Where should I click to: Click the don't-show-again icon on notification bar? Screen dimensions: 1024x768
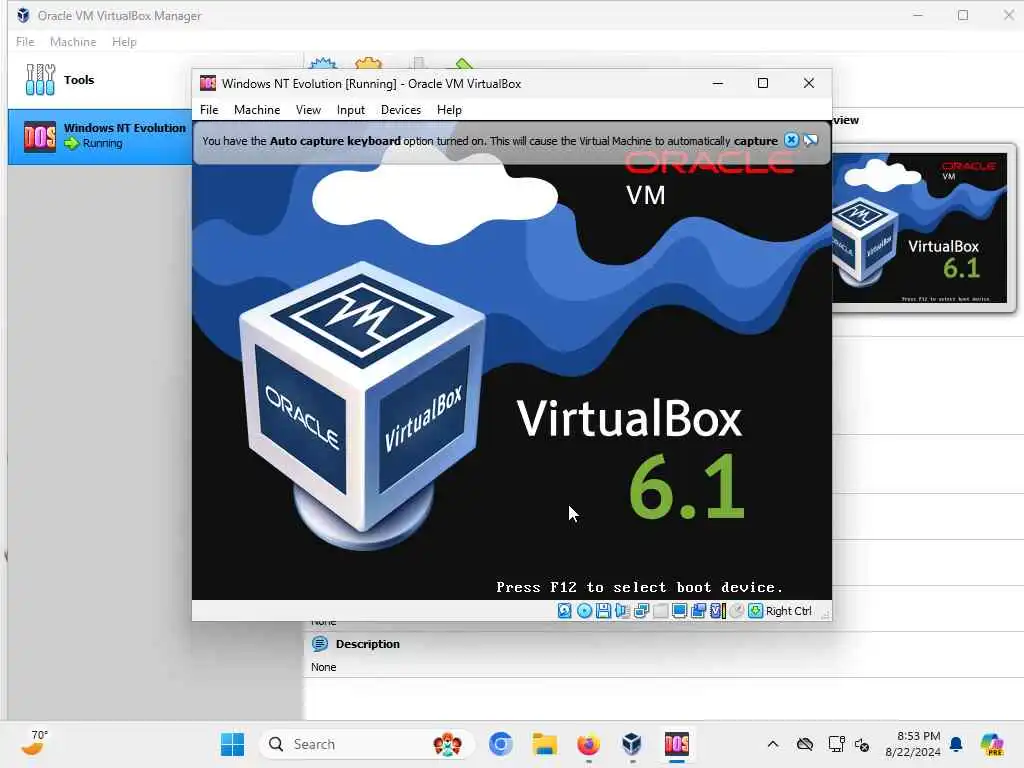pyautogui.click(x=810, y=140)
